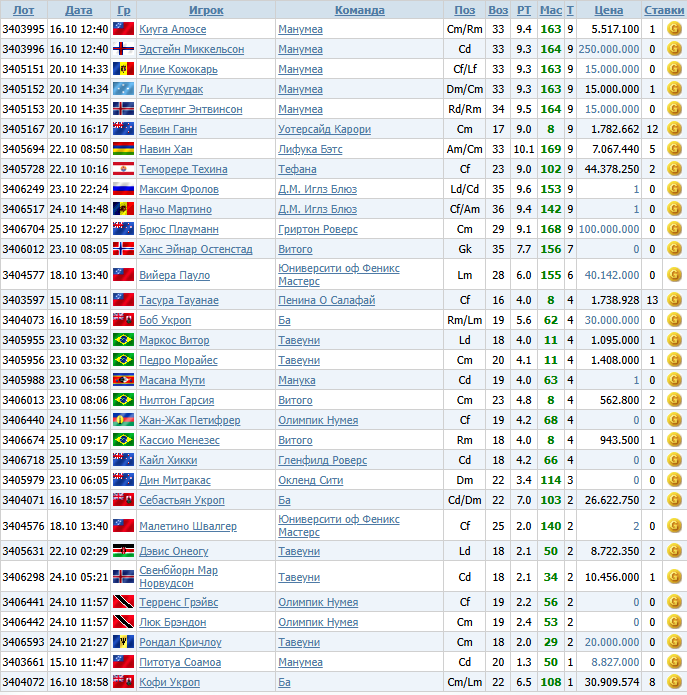Viewport: 687px width, 695px height.
Task: Sort by the Игрок column header
Action: [x=205, y=10]
